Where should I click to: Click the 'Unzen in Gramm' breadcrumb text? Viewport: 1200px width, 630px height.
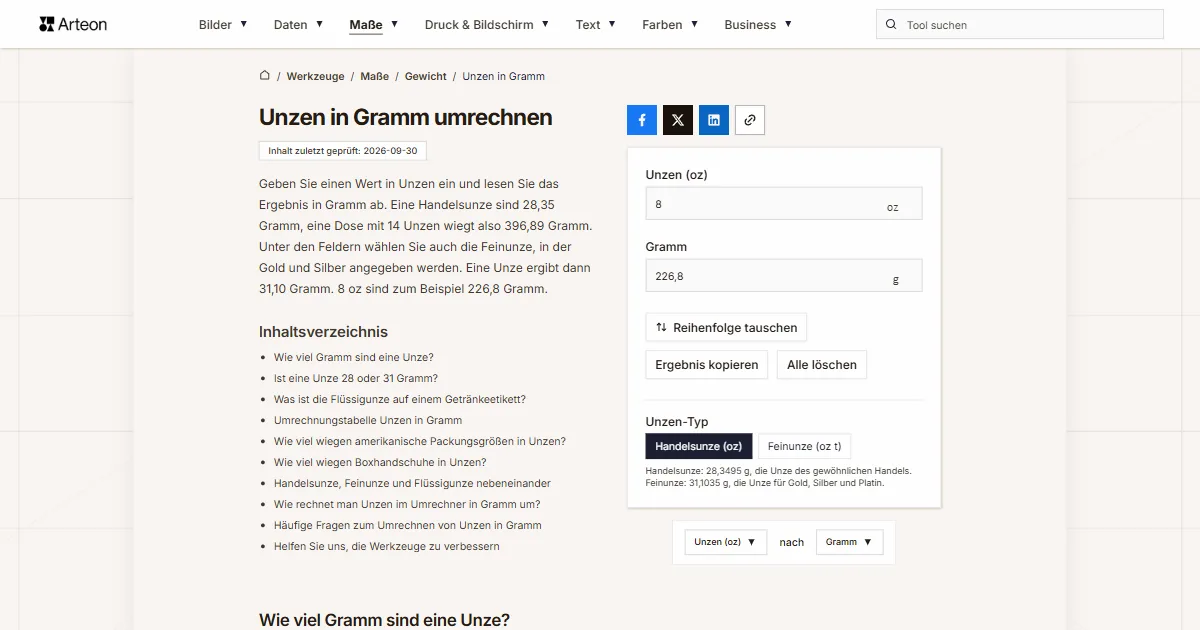[504, 76]
